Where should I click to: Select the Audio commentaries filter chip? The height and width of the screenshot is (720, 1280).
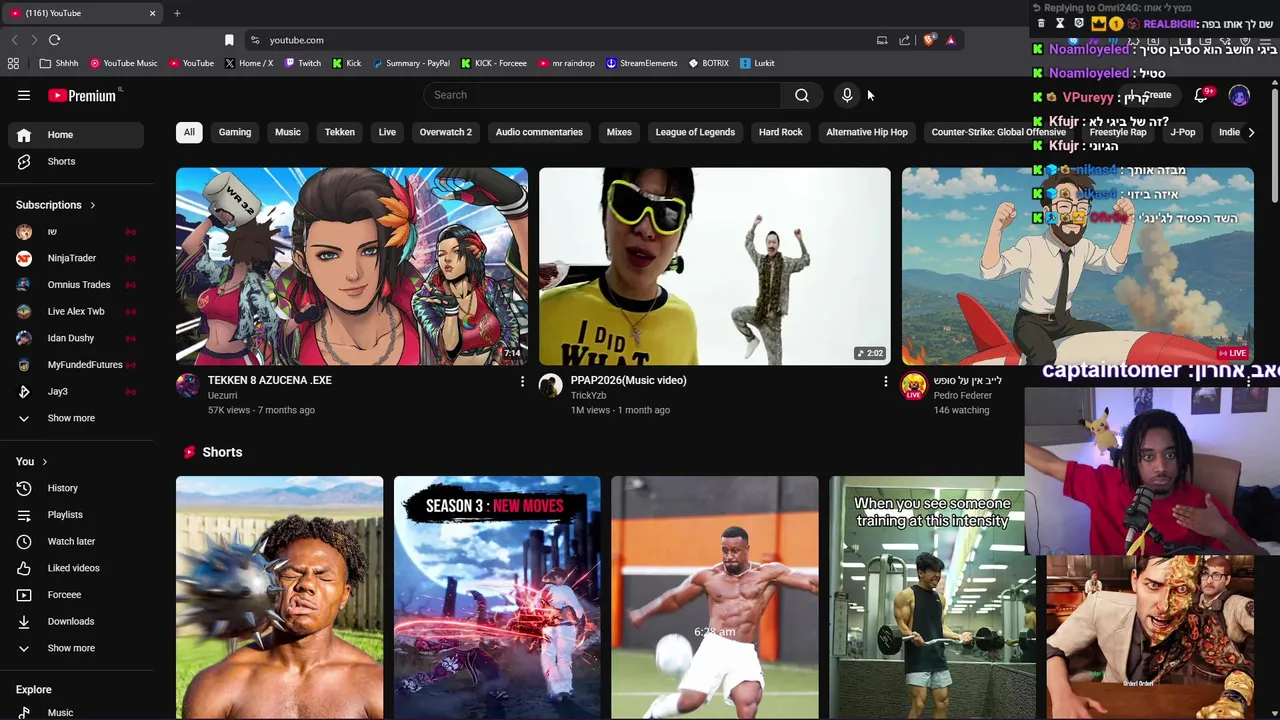(539, 132)
